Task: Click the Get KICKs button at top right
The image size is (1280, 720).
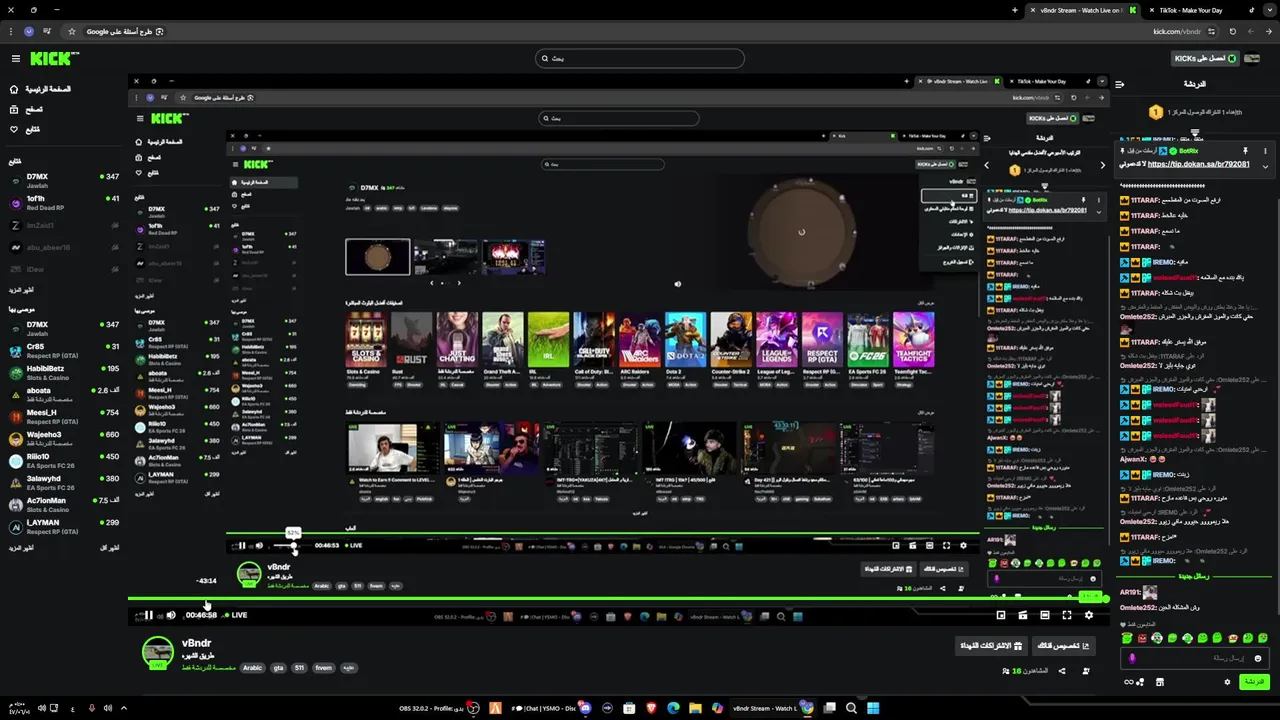Action: (x=1205, y=58)
